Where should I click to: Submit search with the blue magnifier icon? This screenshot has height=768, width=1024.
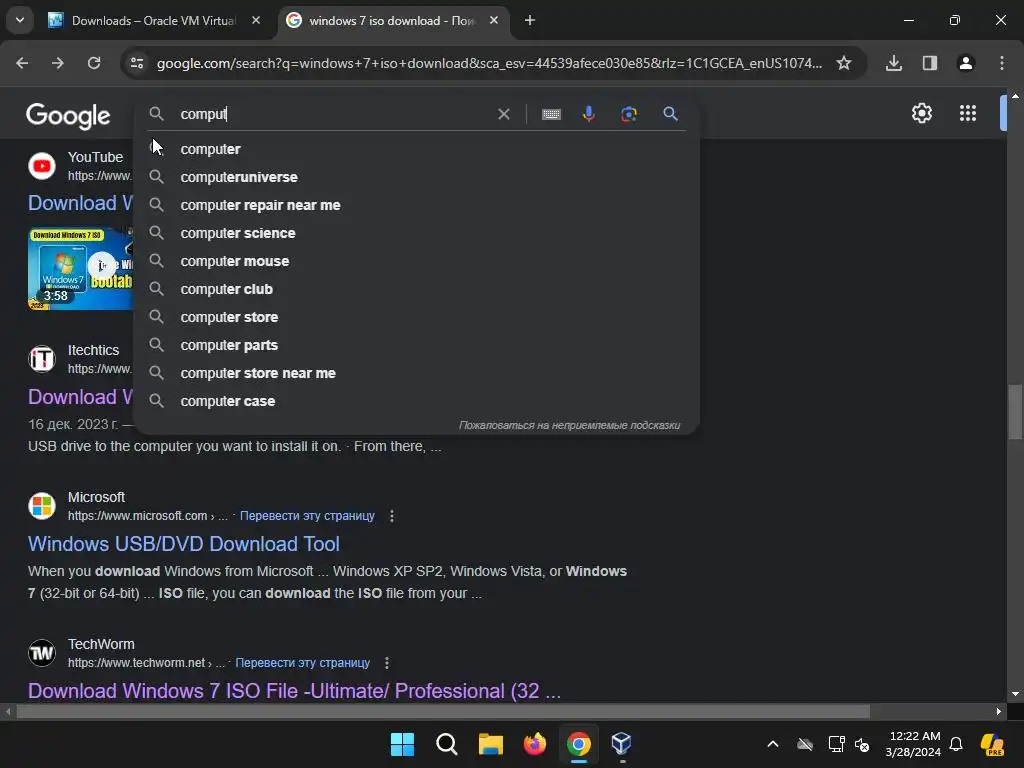(x=670, y=114)
